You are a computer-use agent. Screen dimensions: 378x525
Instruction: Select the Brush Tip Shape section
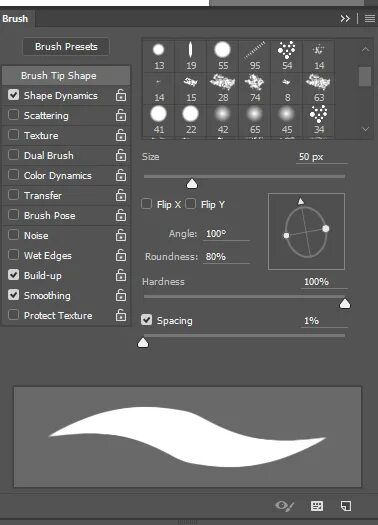coord(66,76)
